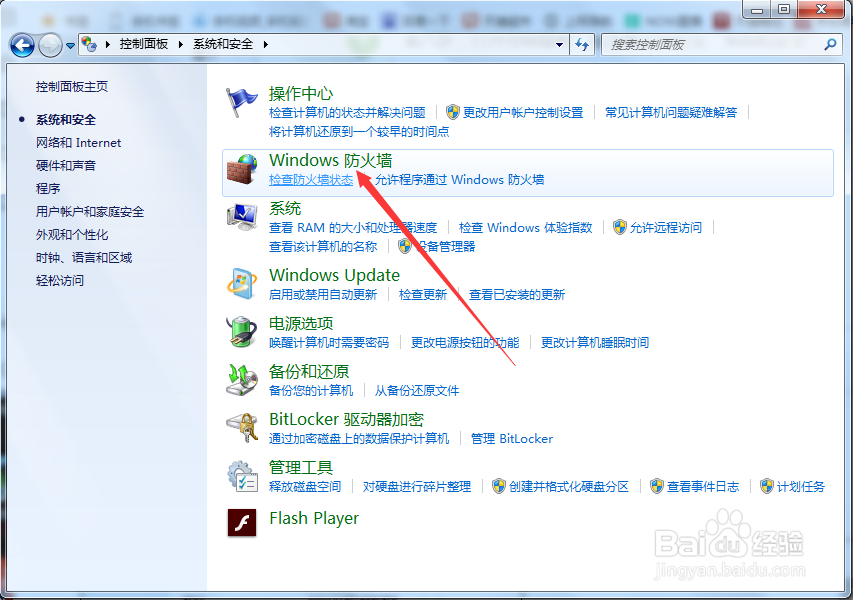Click the search magnifier icon

[x=830, y=45]
